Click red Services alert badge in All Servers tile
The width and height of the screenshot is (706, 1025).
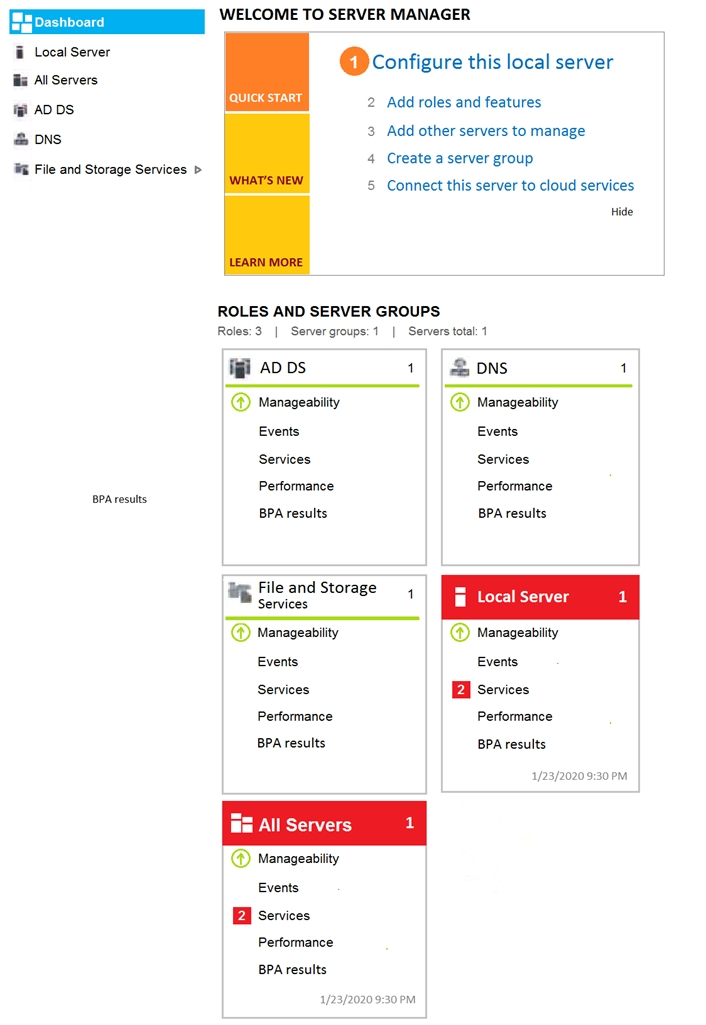click(x=242, y=915)
